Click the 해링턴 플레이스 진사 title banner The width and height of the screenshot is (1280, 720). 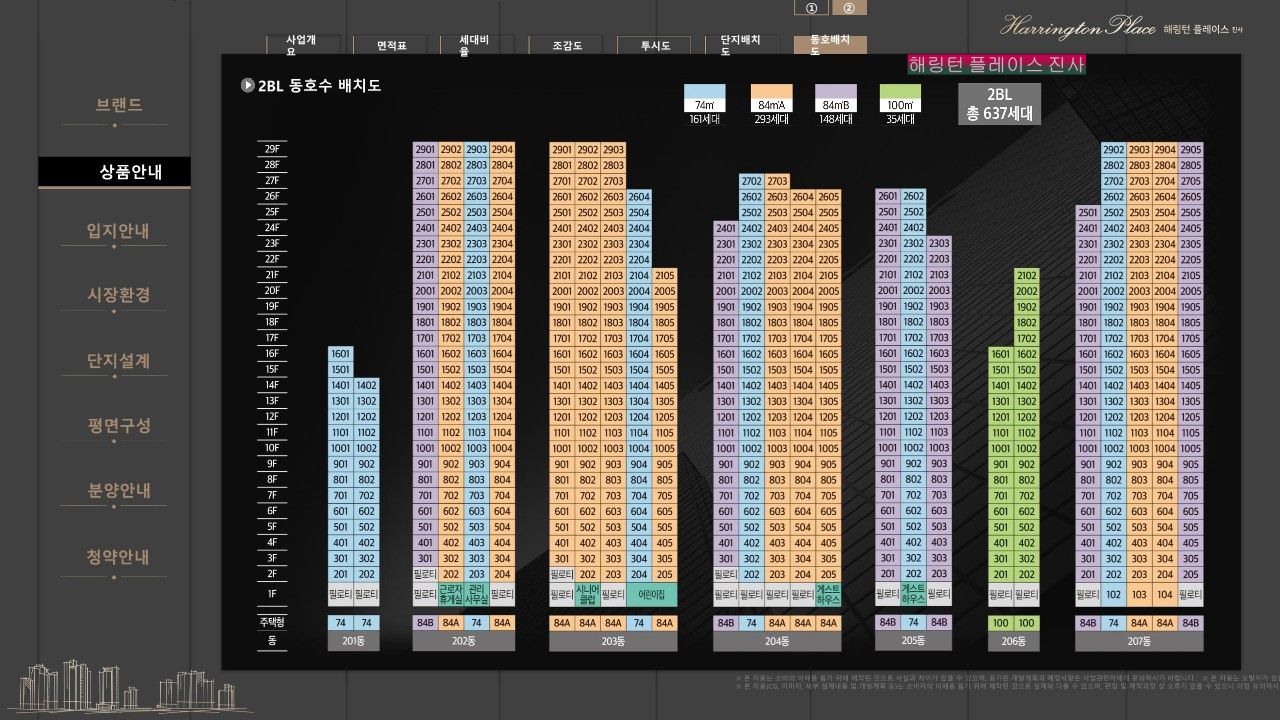point(996,65)
